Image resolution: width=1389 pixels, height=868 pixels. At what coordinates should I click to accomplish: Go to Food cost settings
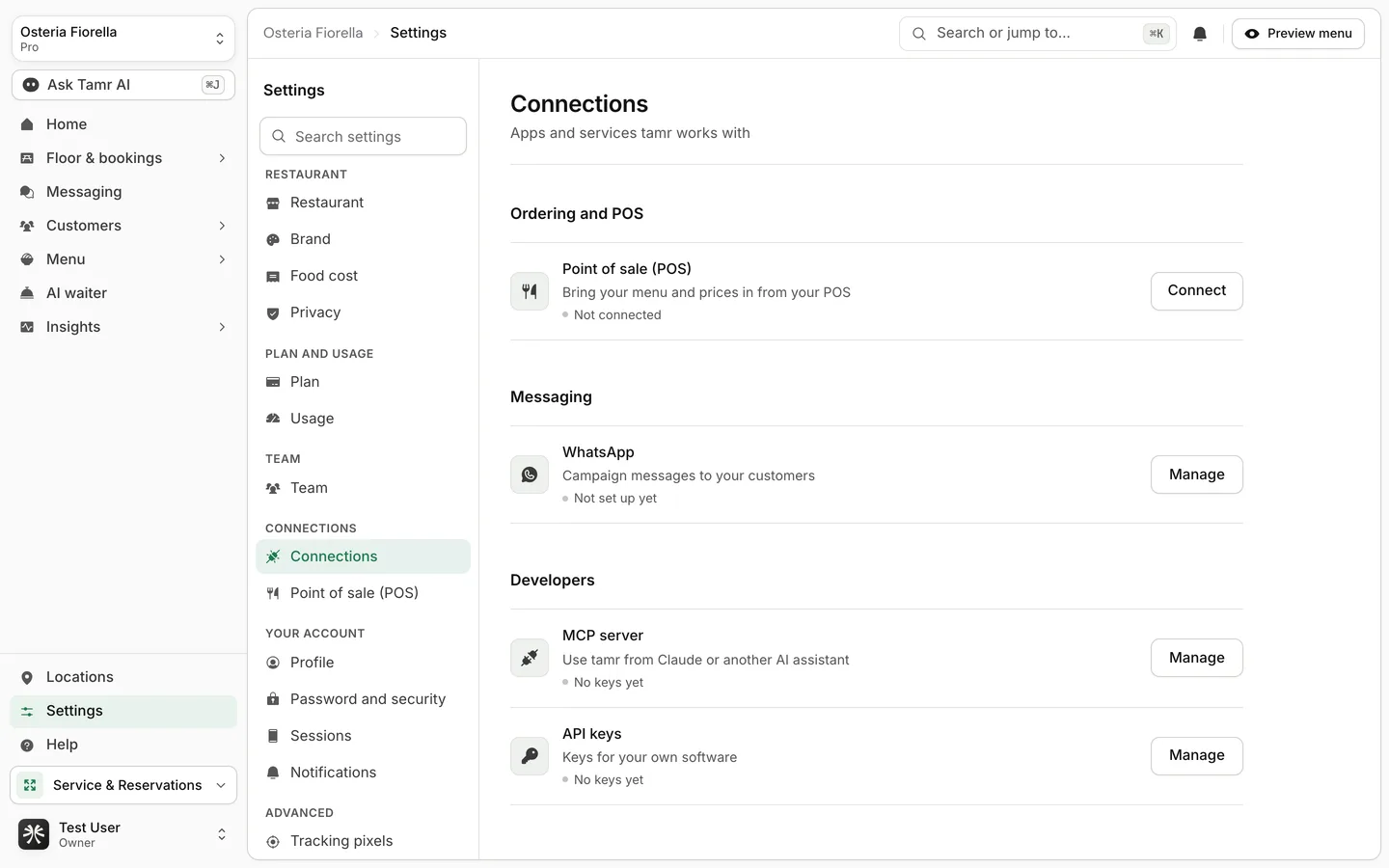click(363, 276)
